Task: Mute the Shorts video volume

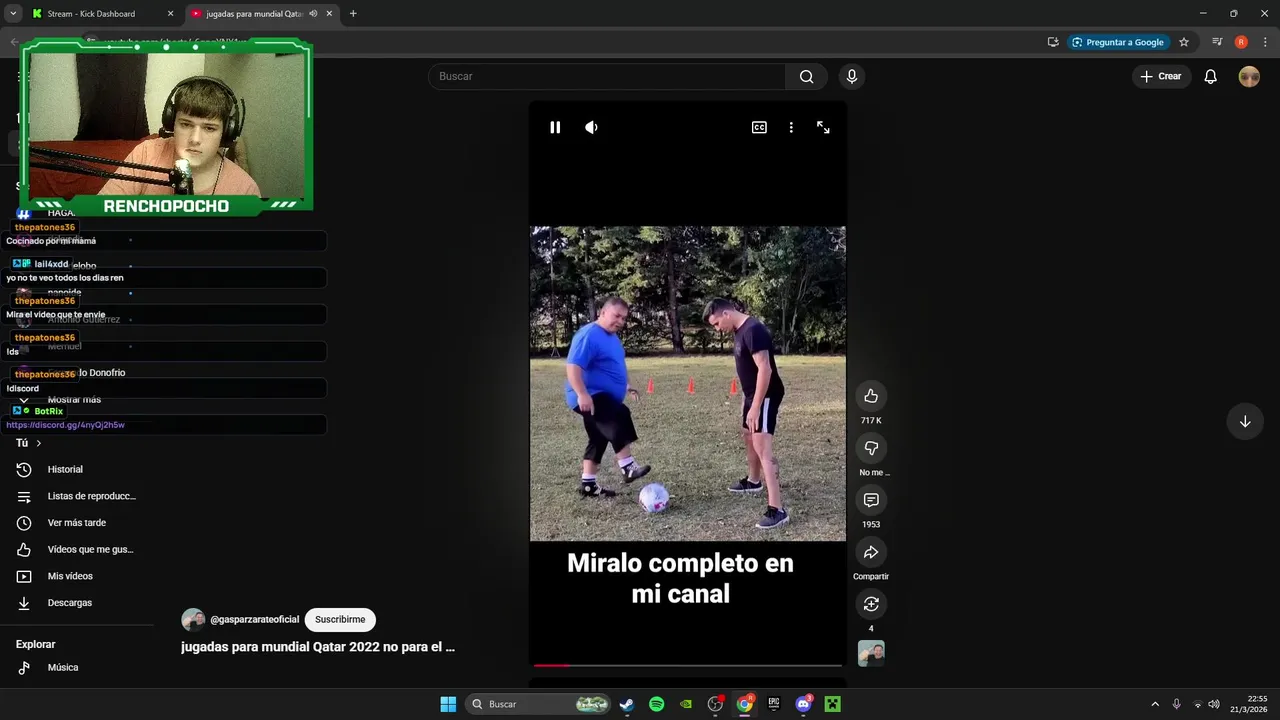Action: [591, 127]
